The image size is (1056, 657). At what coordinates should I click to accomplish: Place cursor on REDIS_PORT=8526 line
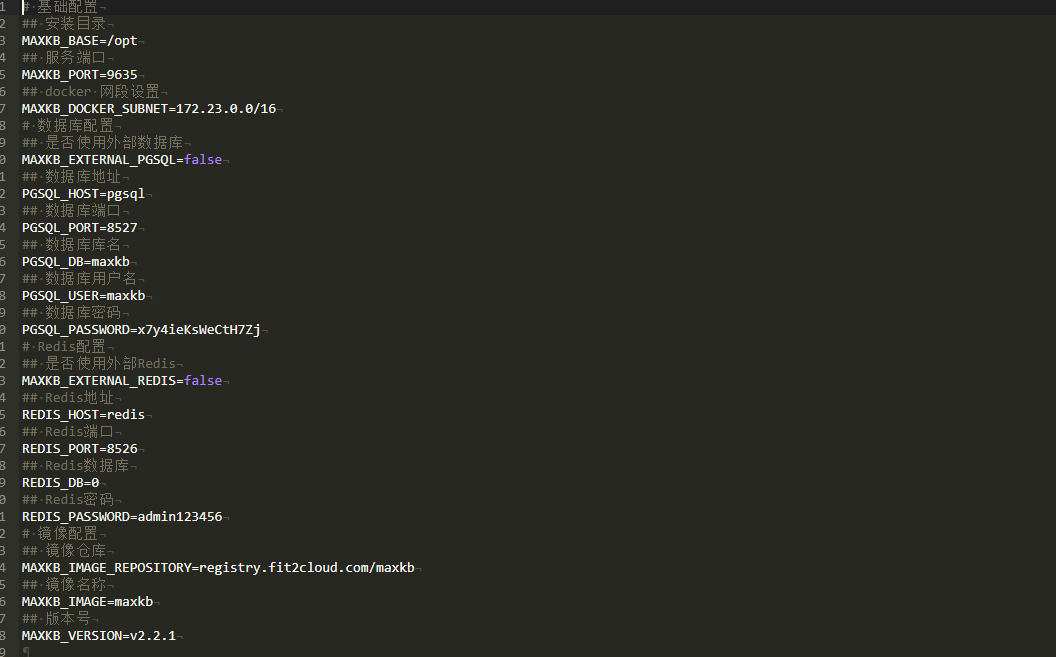[79, 449]
